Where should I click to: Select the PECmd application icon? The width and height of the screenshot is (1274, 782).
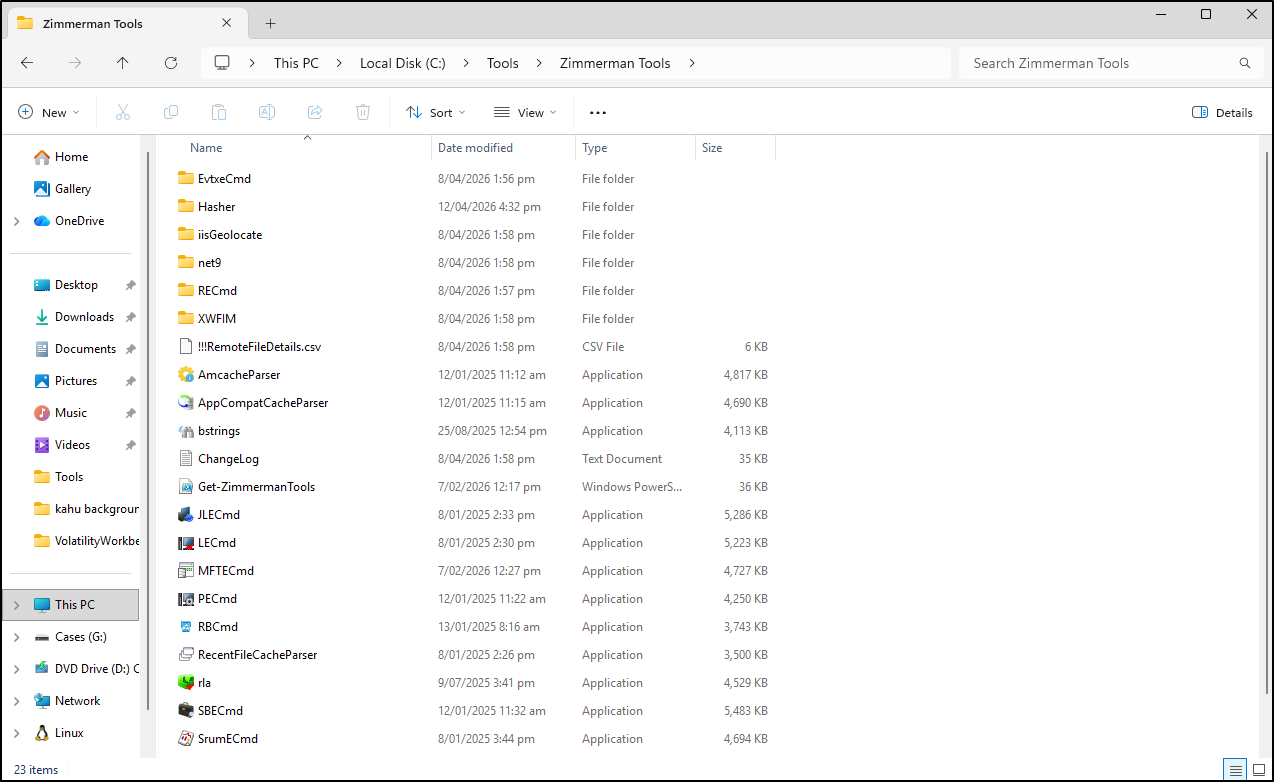pyautogui.click(x=185, y=599)
